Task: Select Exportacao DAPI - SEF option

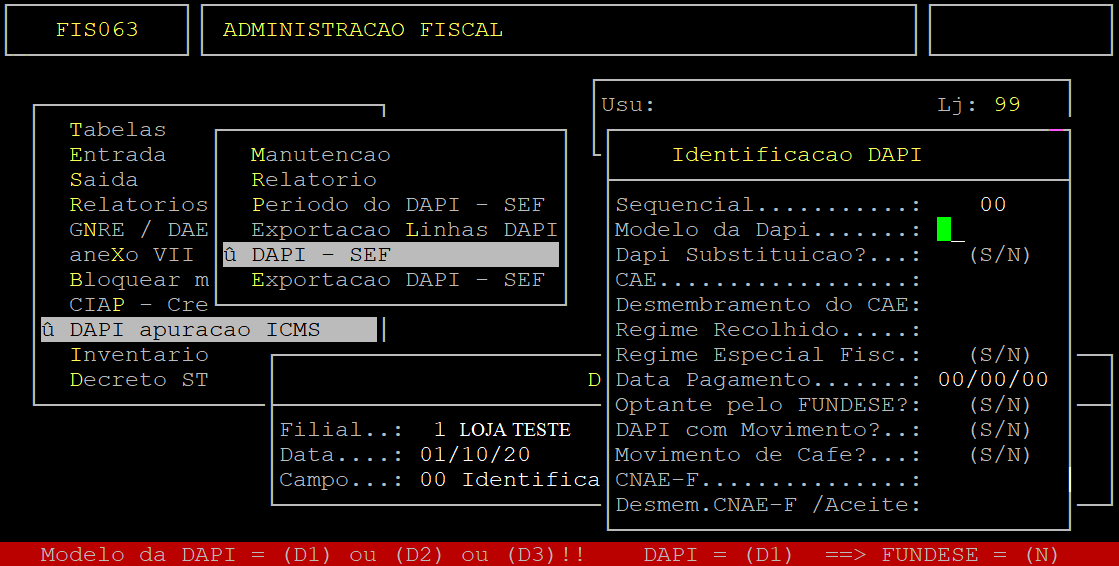Action: 397,280
